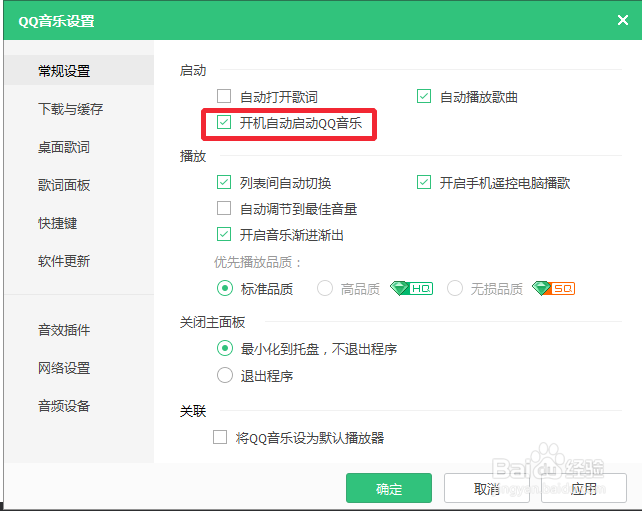
Task: Select 最小化到托盘，不退出程序 radio
Action: (225, 348)
